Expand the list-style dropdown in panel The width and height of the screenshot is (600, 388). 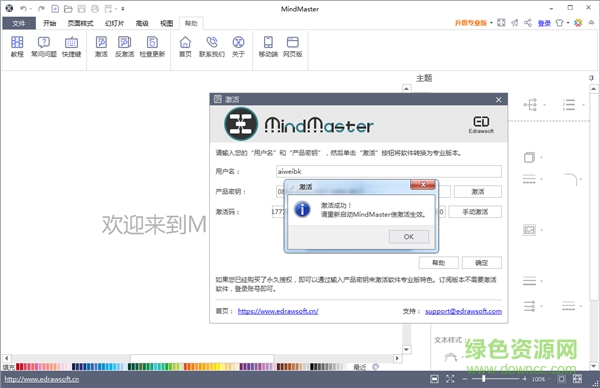point(583,104)
